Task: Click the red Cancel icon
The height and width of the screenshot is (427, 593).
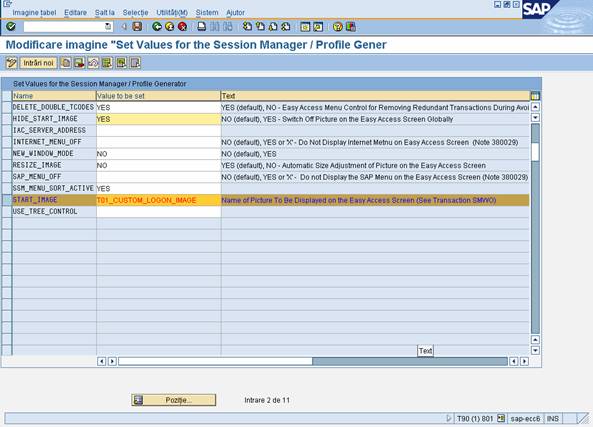Action: [182, 26]
